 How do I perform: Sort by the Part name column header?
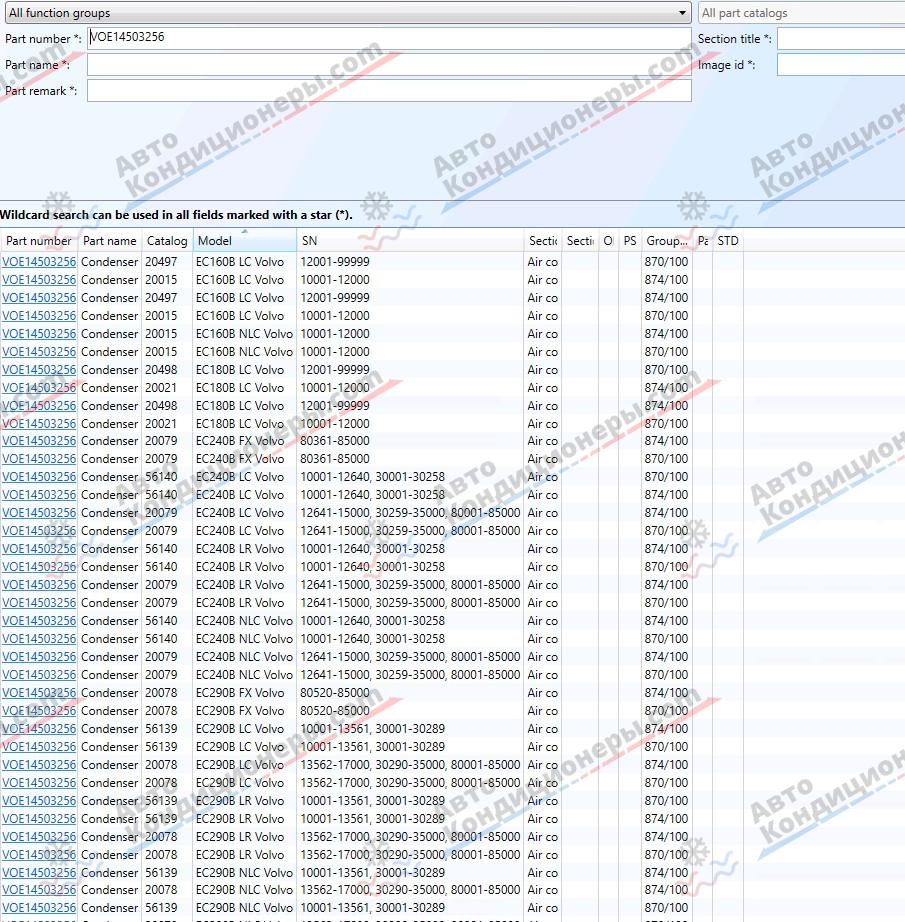coord(109,240)
